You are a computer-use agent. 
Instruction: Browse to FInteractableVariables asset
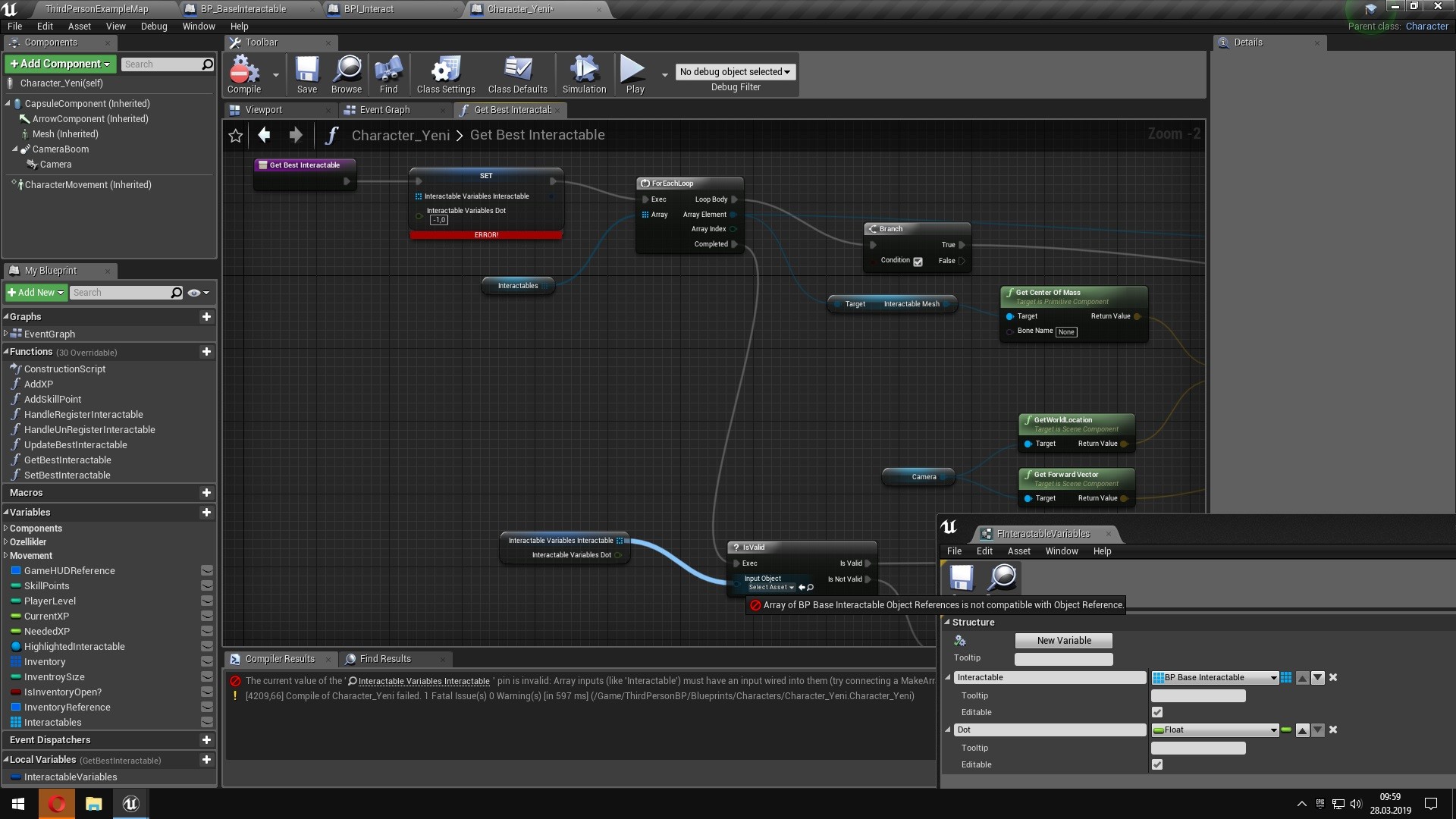click(1003, 578)
